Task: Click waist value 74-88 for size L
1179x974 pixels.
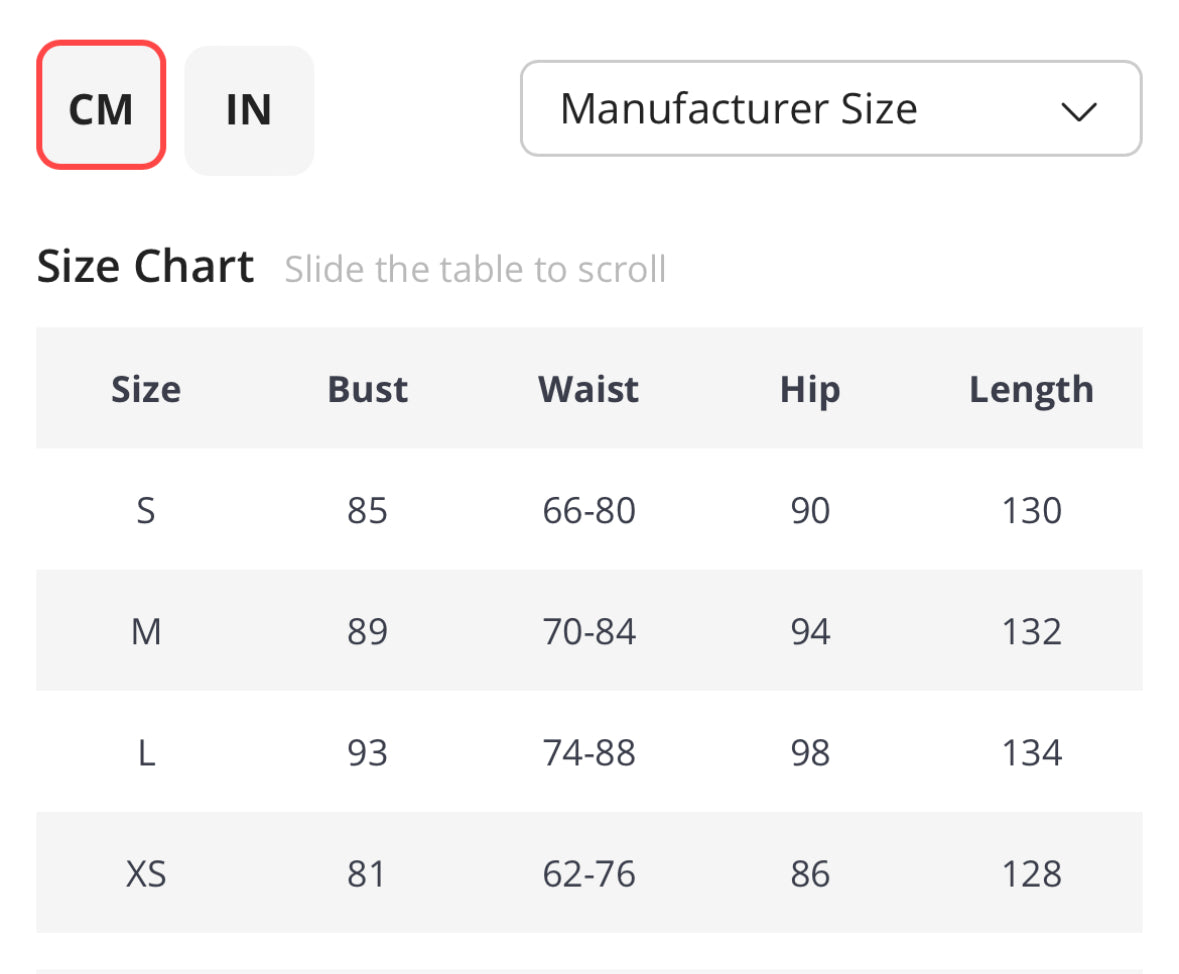Action: [589, 753]
